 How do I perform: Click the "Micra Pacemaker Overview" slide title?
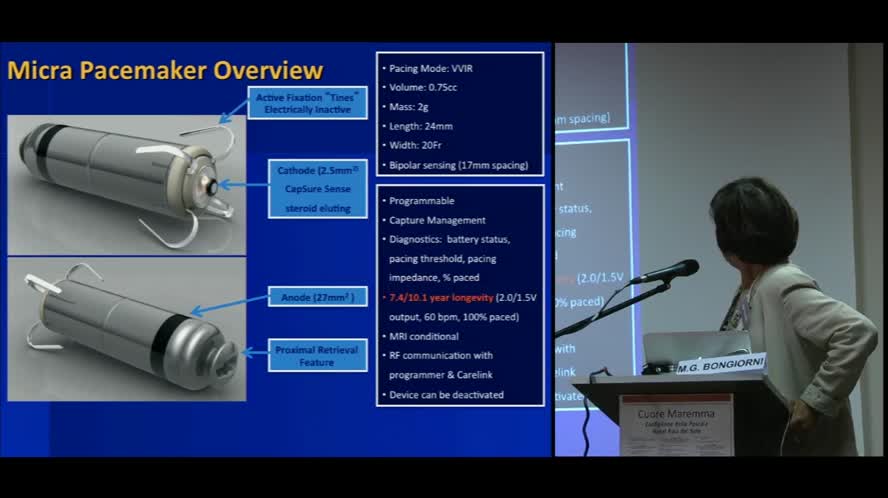click(x=165, y=70)
